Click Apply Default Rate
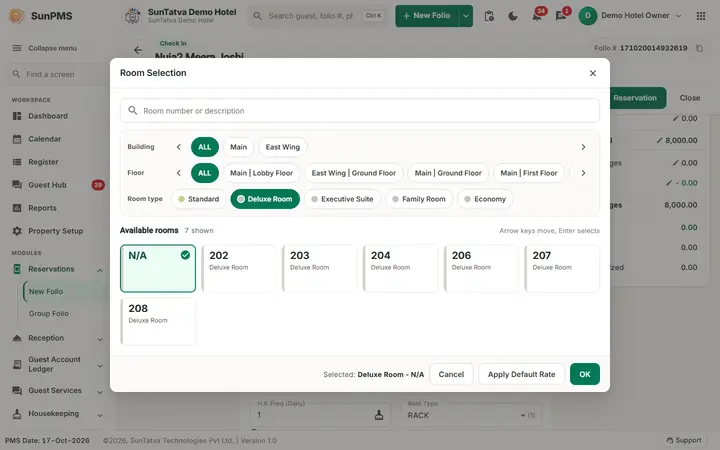The width and height of the screenshot is (720, 450). [521, 374]
